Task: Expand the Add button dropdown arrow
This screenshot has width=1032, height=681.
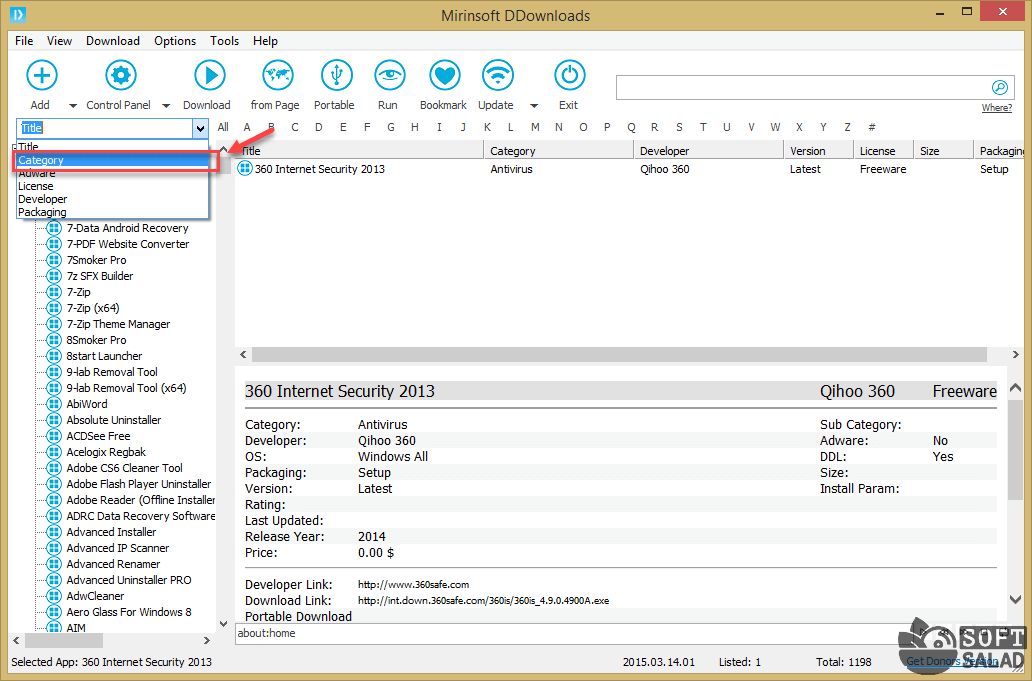Action: click(73, 106)
